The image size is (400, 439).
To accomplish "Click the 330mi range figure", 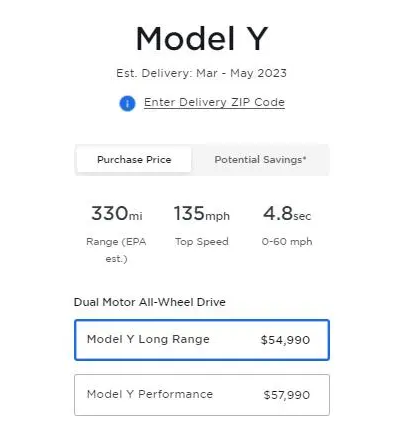I will pos(117,213).
